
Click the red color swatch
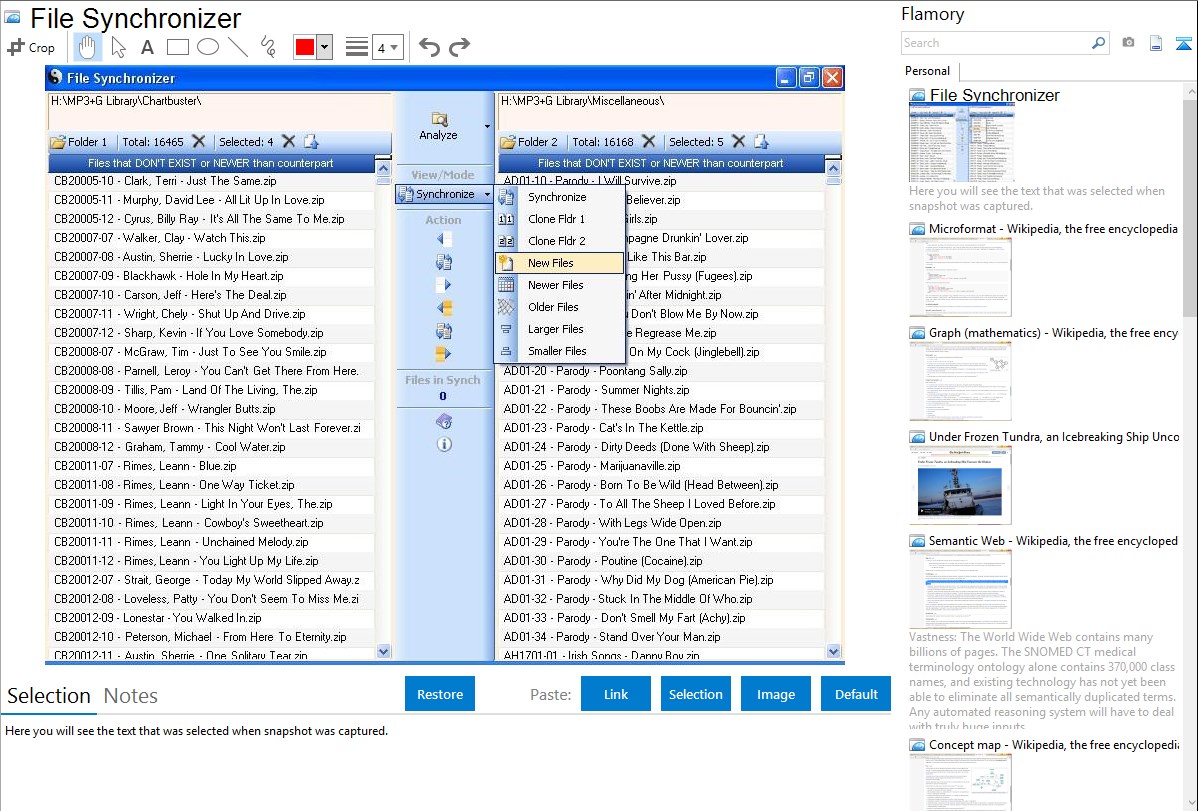305,47
